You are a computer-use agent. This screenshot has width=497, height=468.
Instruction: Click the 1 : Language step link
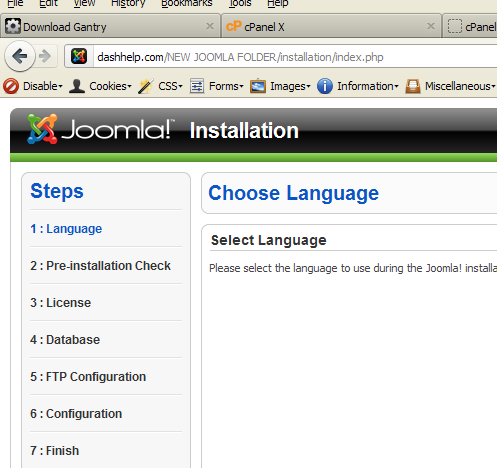[66, 229]
